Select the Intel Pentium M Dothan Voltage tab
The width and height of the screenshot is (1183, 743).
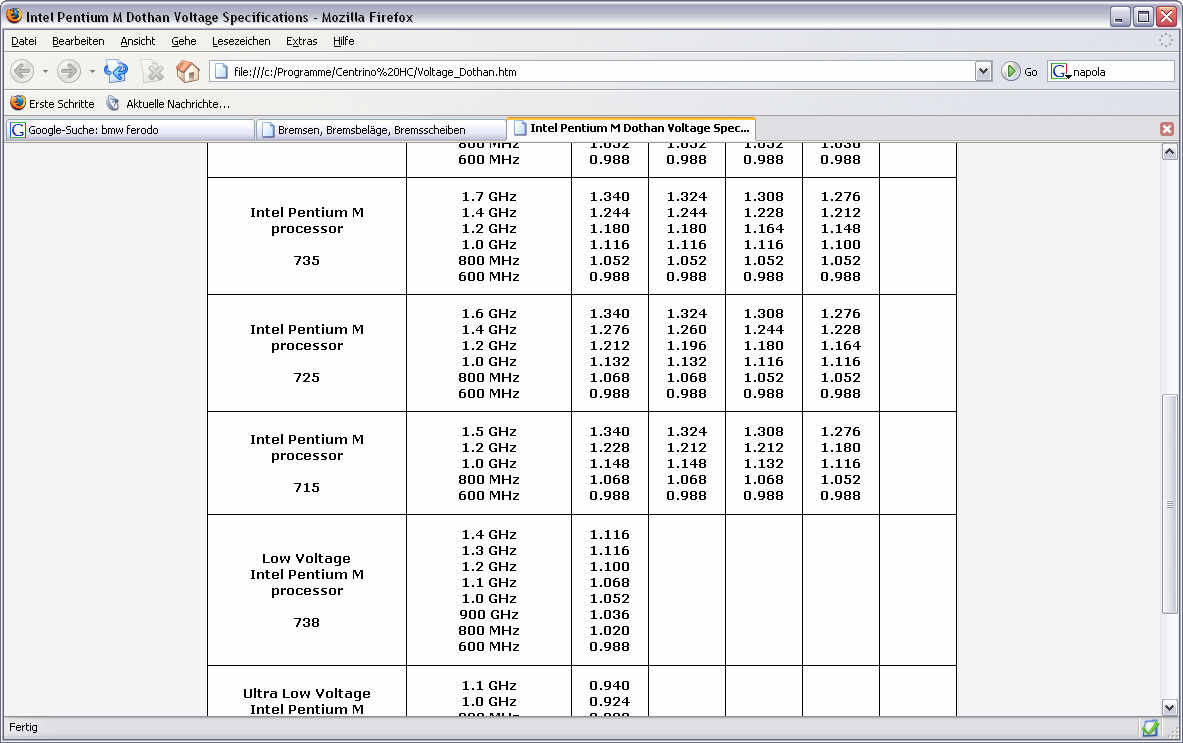(631, 128)
